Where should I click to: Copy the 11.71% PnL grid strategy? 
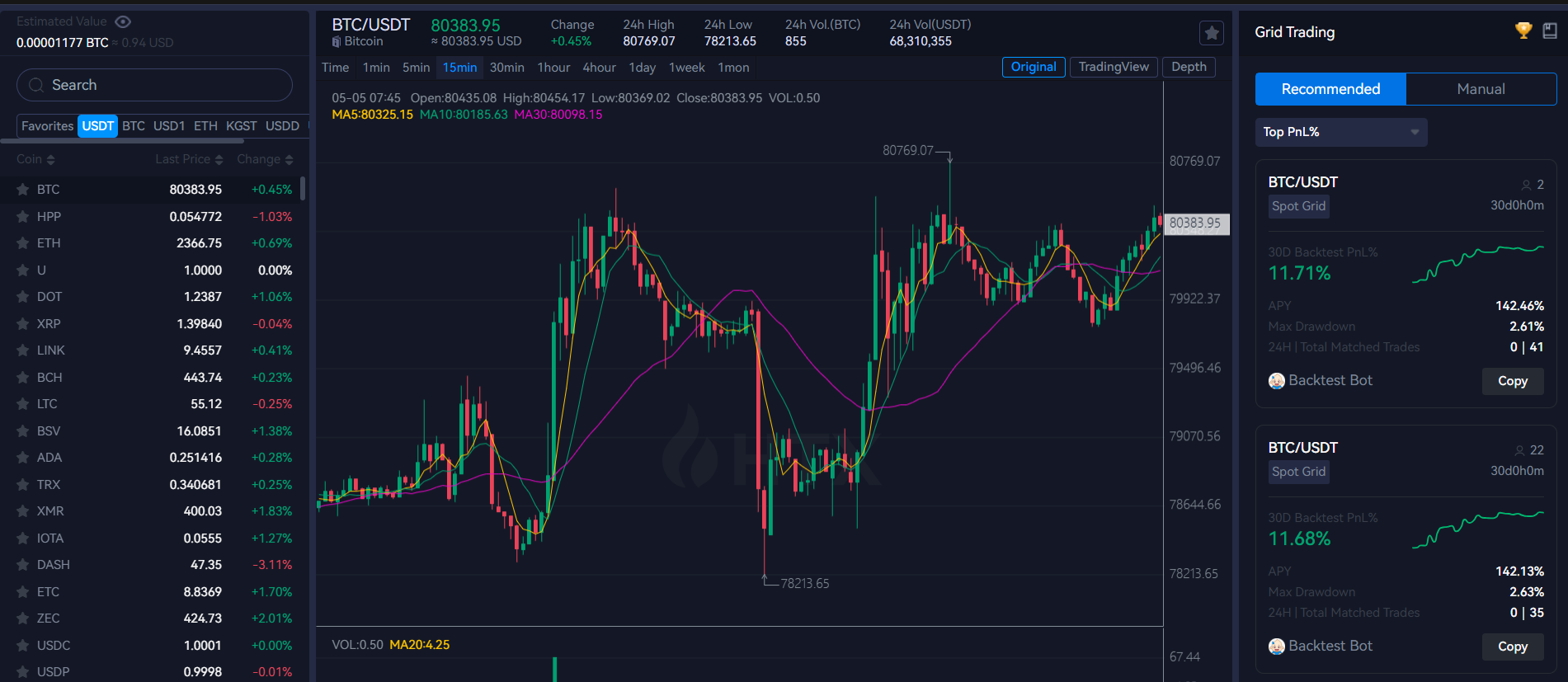[1513, 381]
